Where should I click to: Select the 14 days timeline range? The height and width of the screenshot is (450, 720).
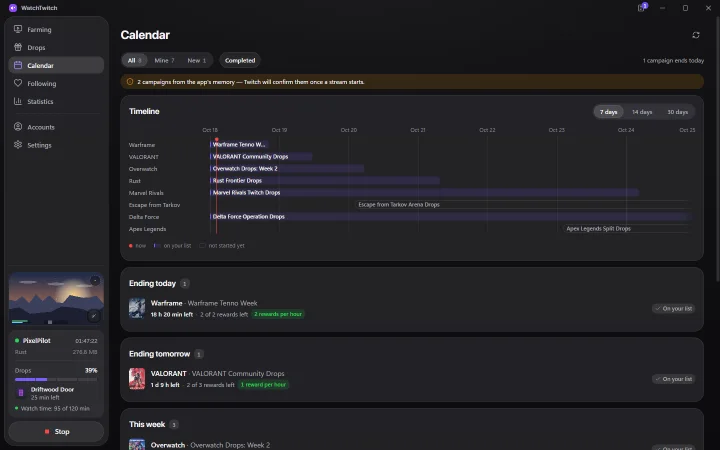(642, 112)
